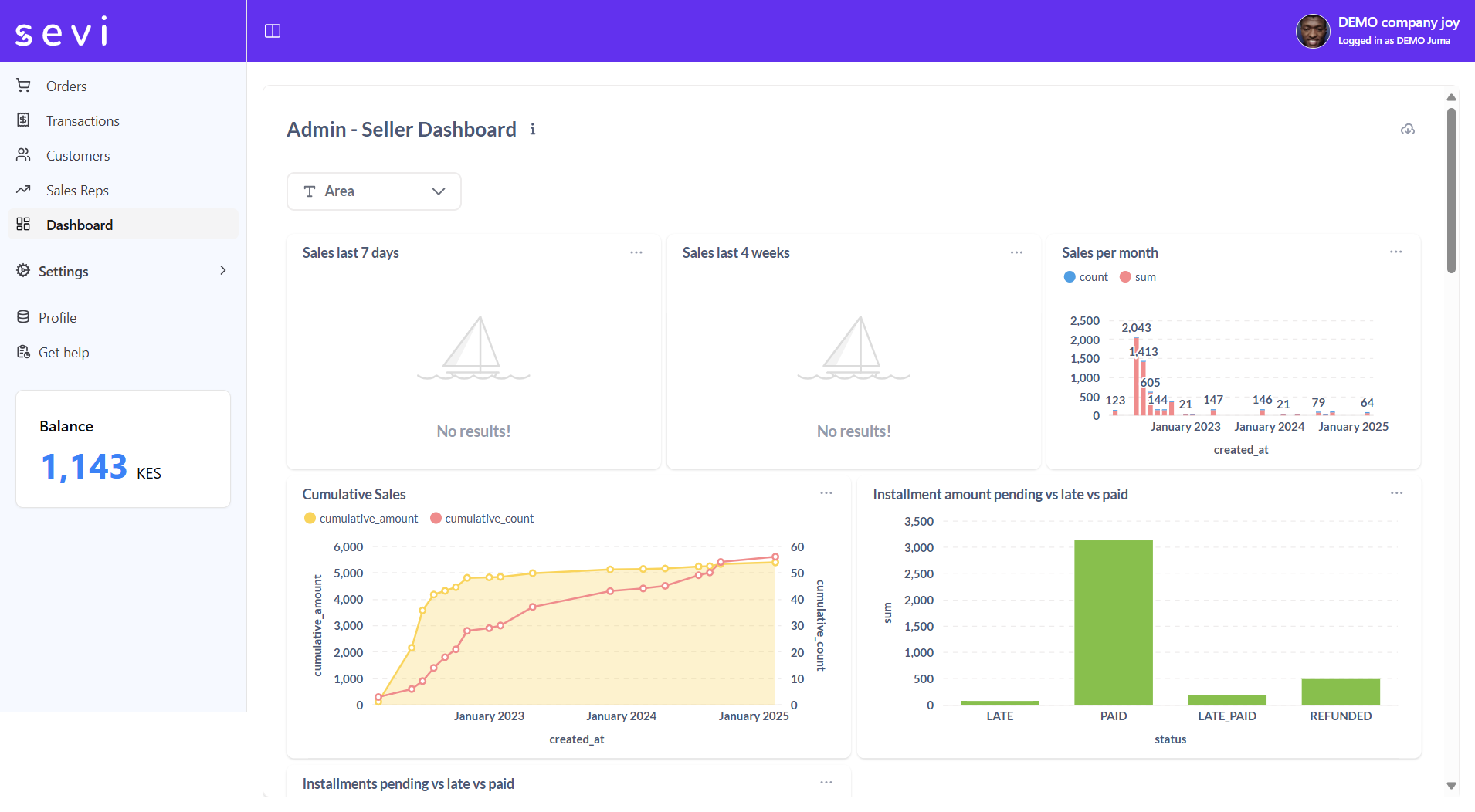The height and width of the screenshot is (812, 1475).
Task: Click the Dashboard grid icon
Action: [23, 225]
